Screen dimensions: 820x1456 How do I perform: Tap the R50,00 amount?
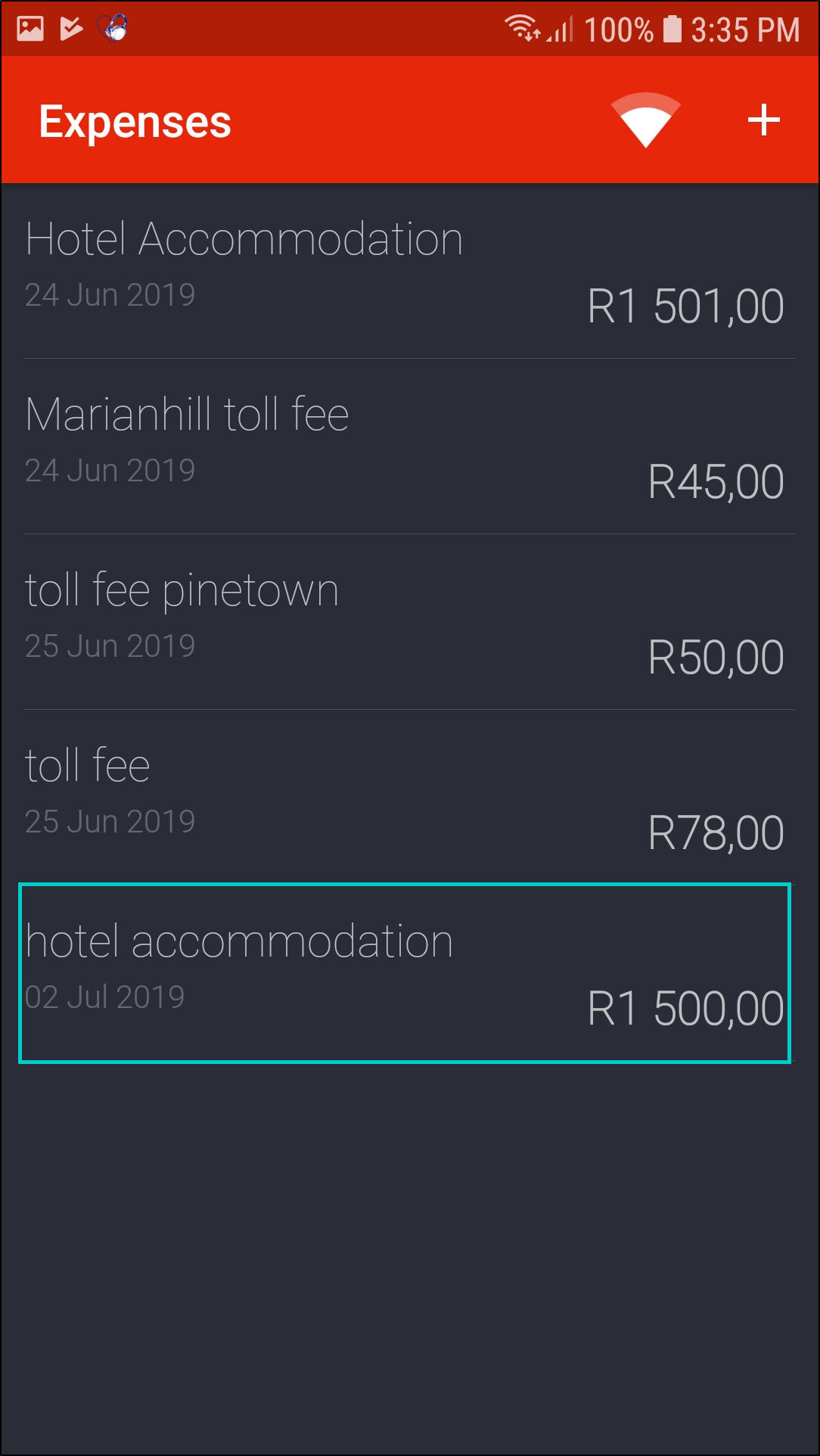716,658
